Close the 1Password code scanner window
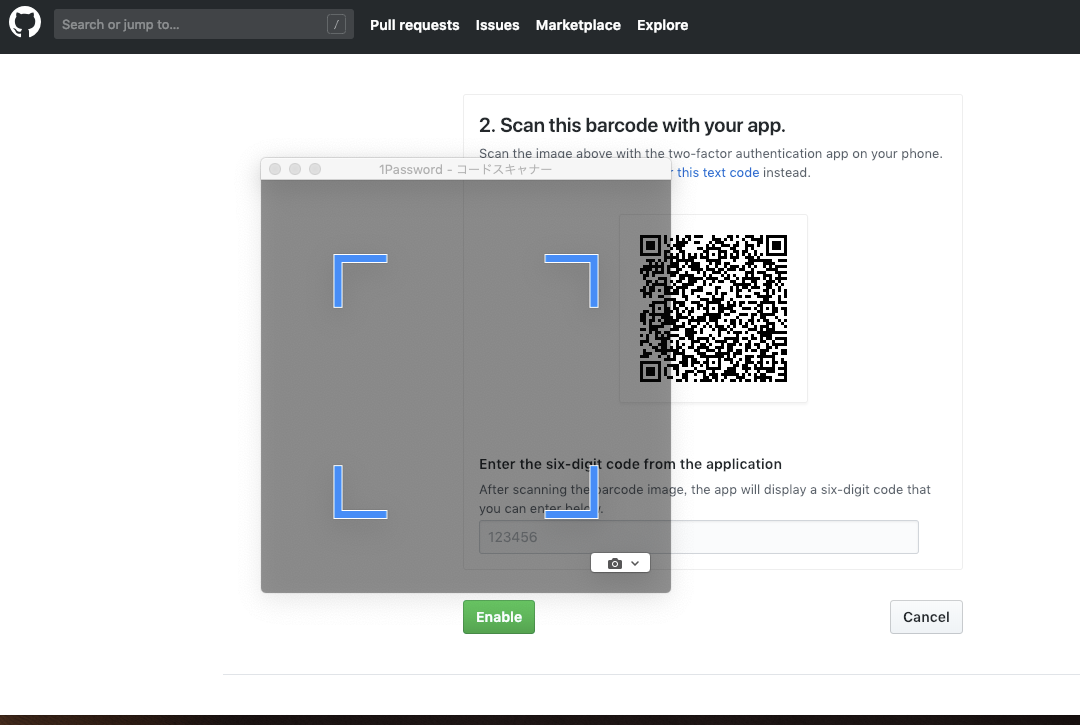Viewport: 1080px width, 725px height. 275,170
